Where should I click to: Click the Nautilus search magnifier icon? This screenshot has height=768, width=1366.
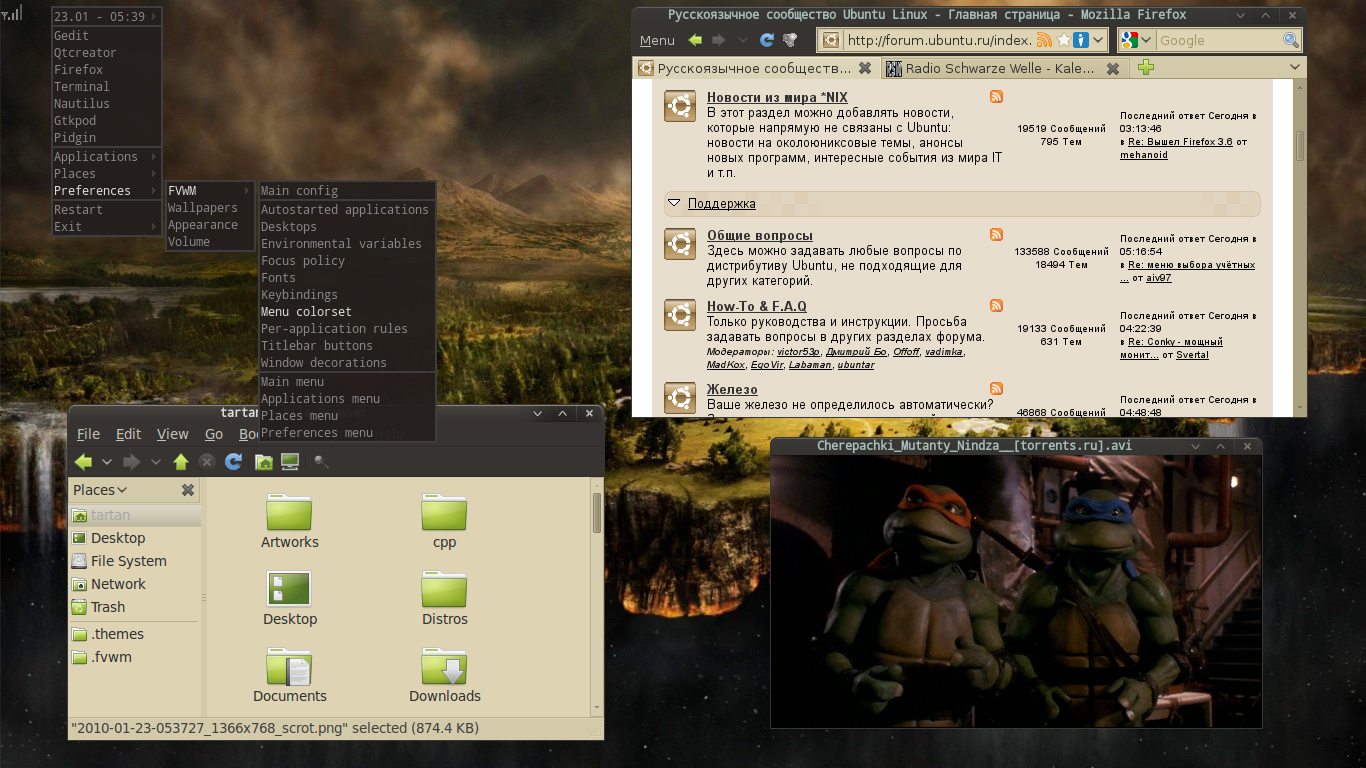pos(322,461)
